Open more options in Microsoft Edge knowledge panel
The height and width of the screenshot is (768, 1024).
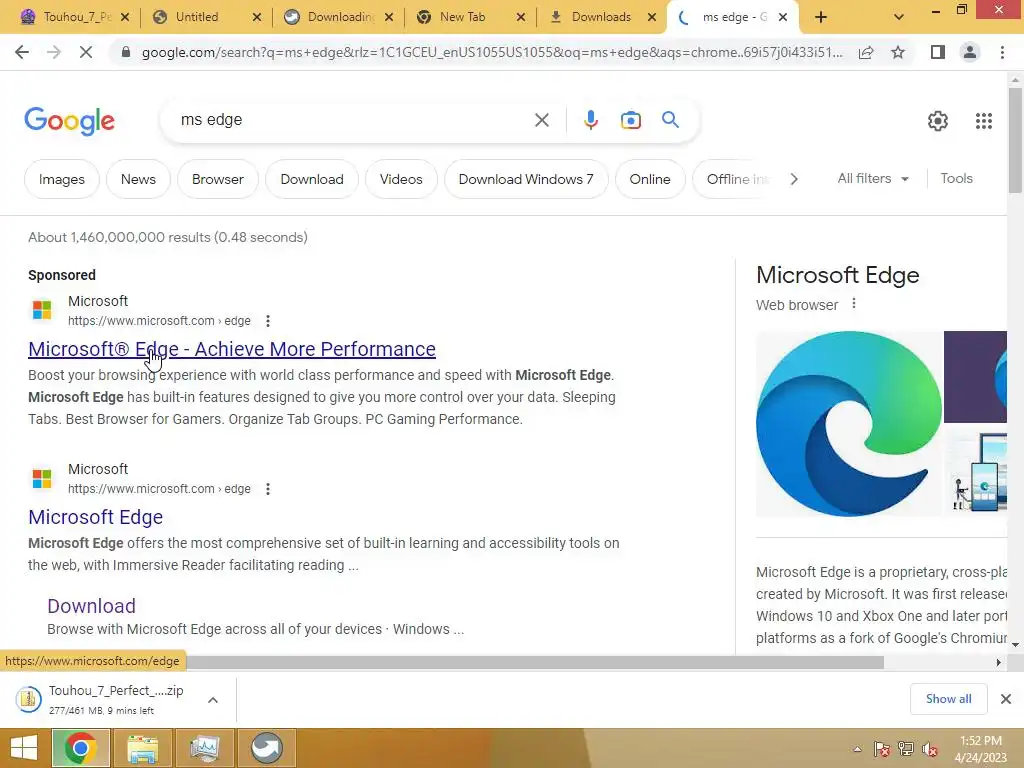(854, 304)
